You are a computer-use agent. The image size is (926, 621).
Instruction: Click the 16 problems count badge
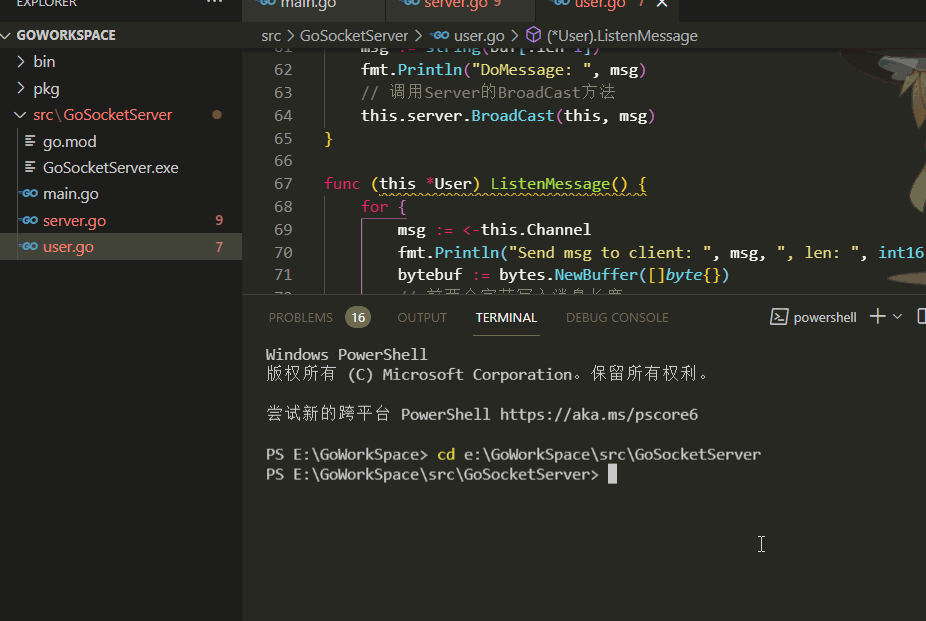click(358, 318)
